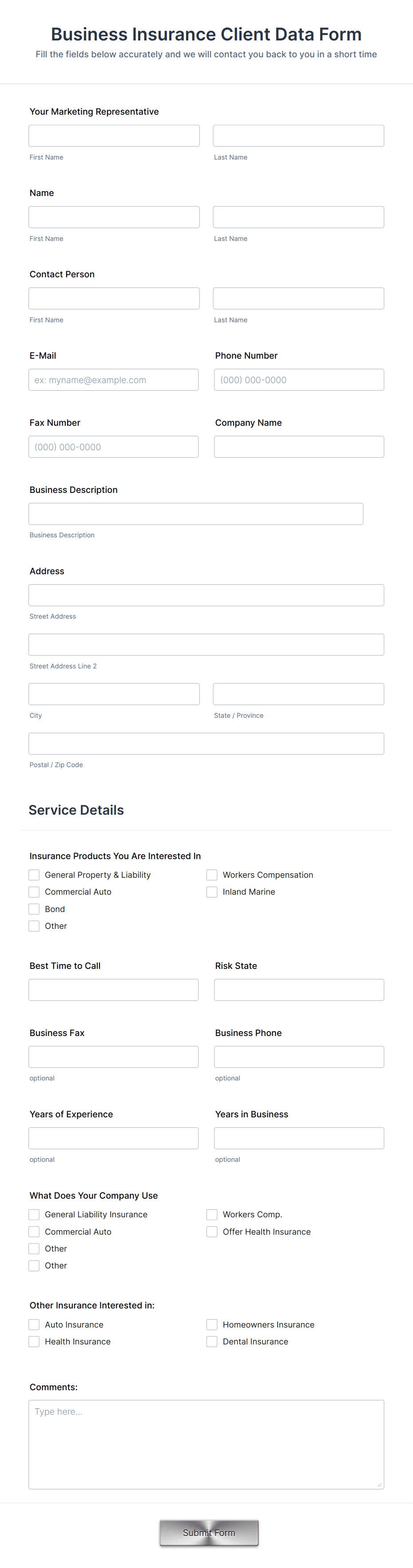Click the Submit Form button

click(209, 1533)
